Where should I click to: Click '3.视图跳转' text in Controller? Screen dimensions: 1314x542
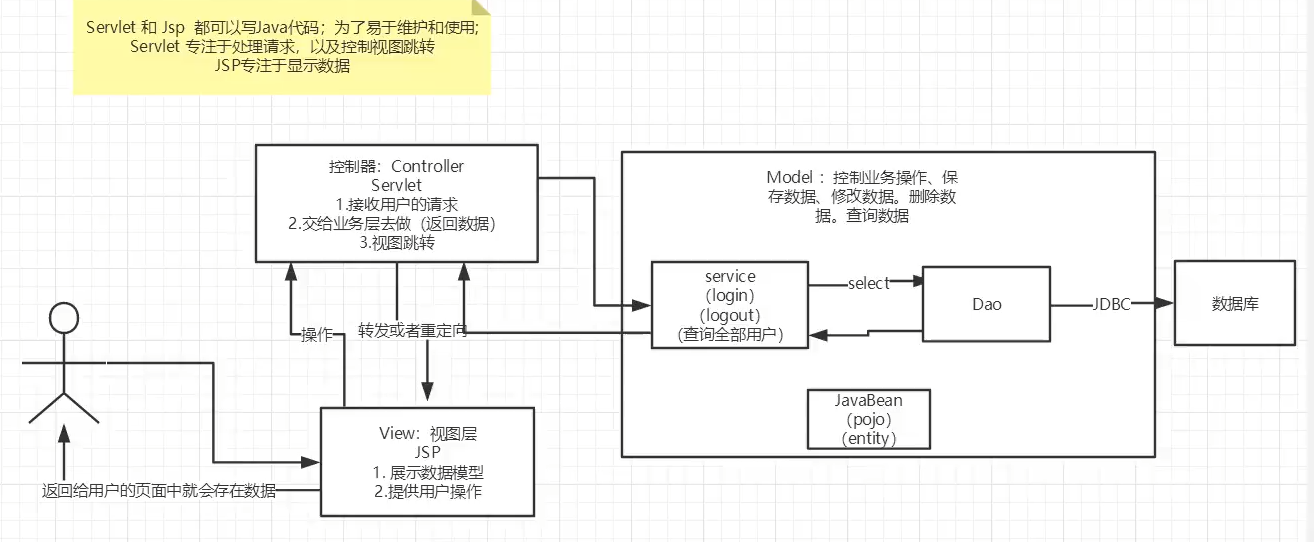397,243
